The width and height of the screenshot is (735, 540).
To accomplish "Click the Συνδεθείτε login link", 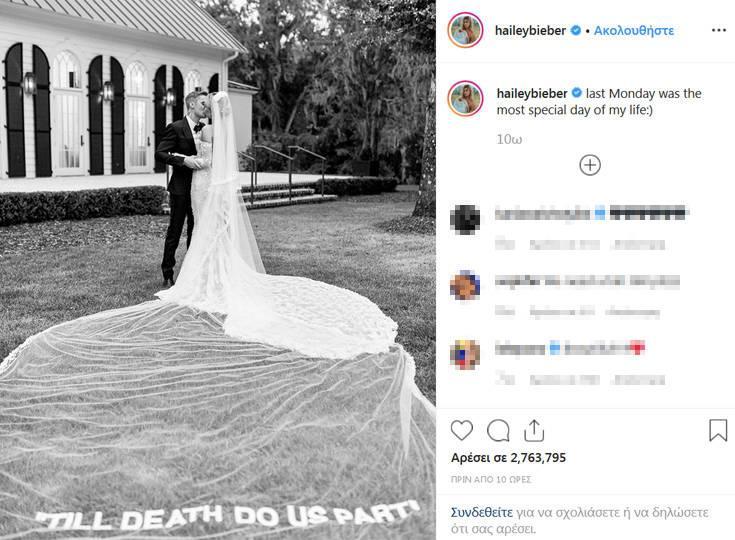I will [482, 512].
